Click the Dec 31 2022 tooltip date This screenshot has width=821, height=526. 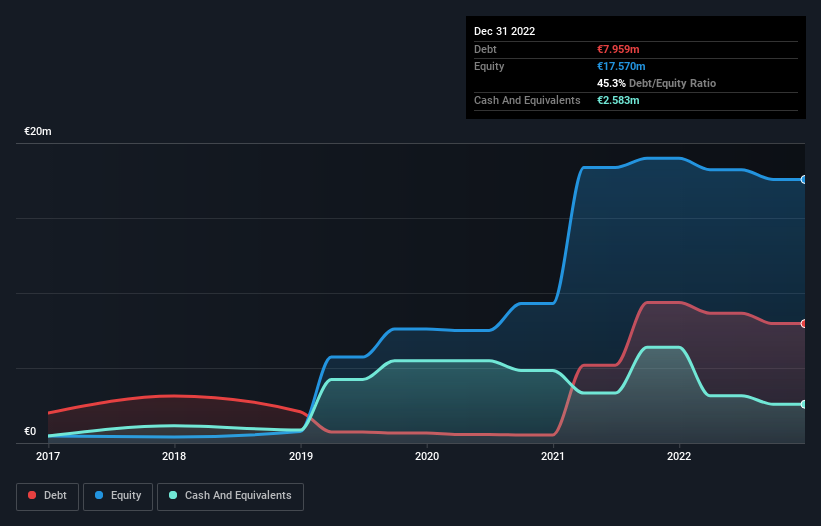pos(504,31)
